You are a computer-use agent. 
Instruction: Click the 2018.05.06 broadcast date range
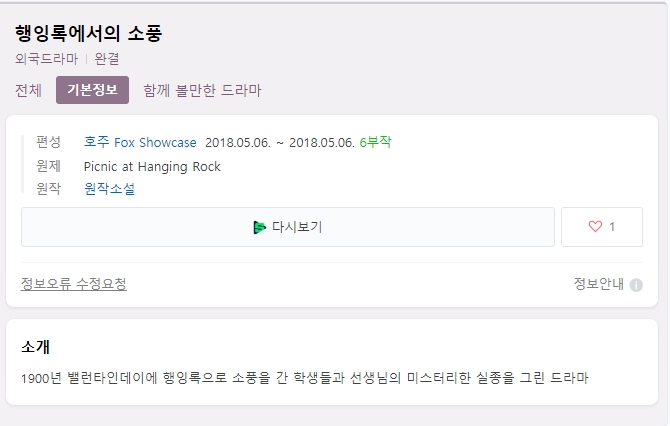point(280,142)
